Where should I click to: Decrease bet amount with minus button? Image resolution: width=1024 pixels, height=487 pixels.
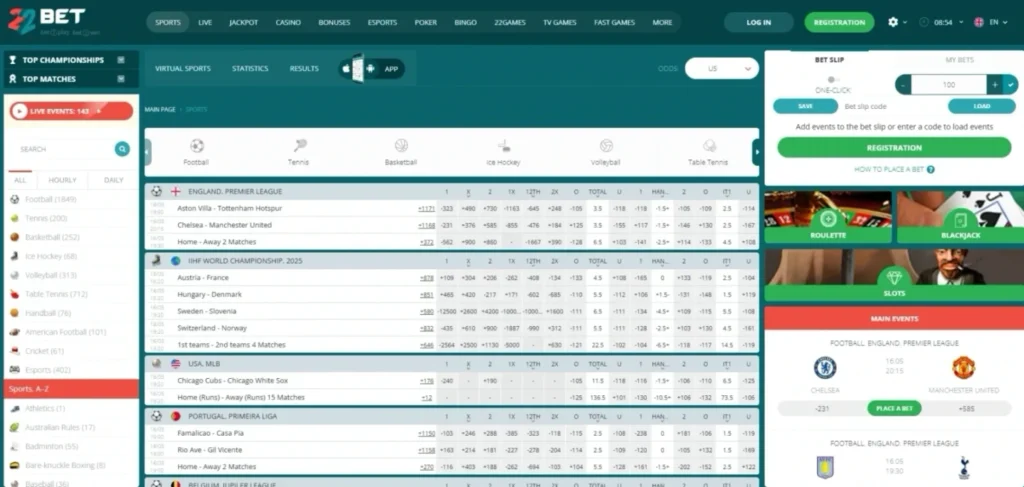903,84
